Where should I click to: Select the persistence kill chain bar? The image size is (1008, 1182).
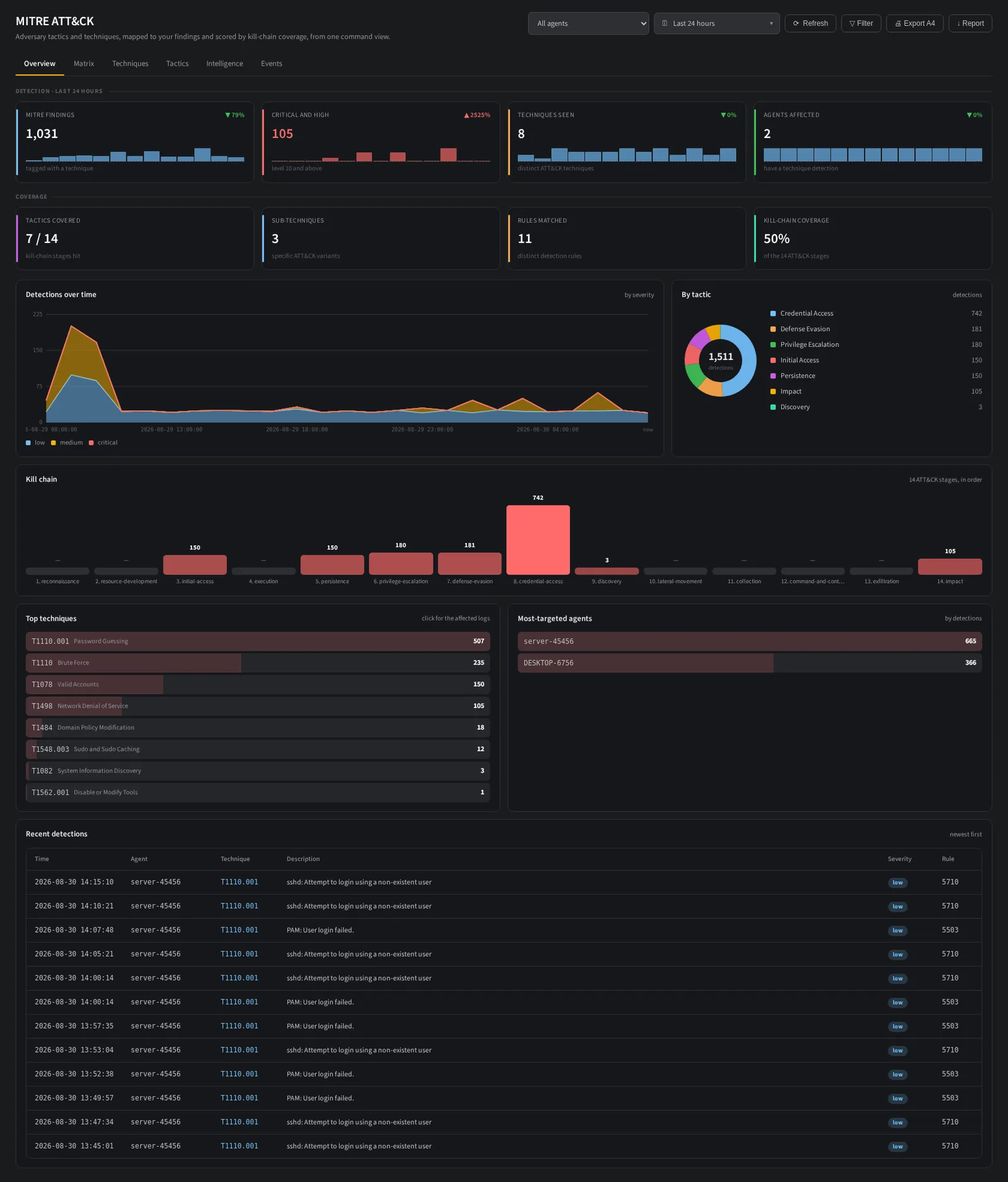(332, 565)
